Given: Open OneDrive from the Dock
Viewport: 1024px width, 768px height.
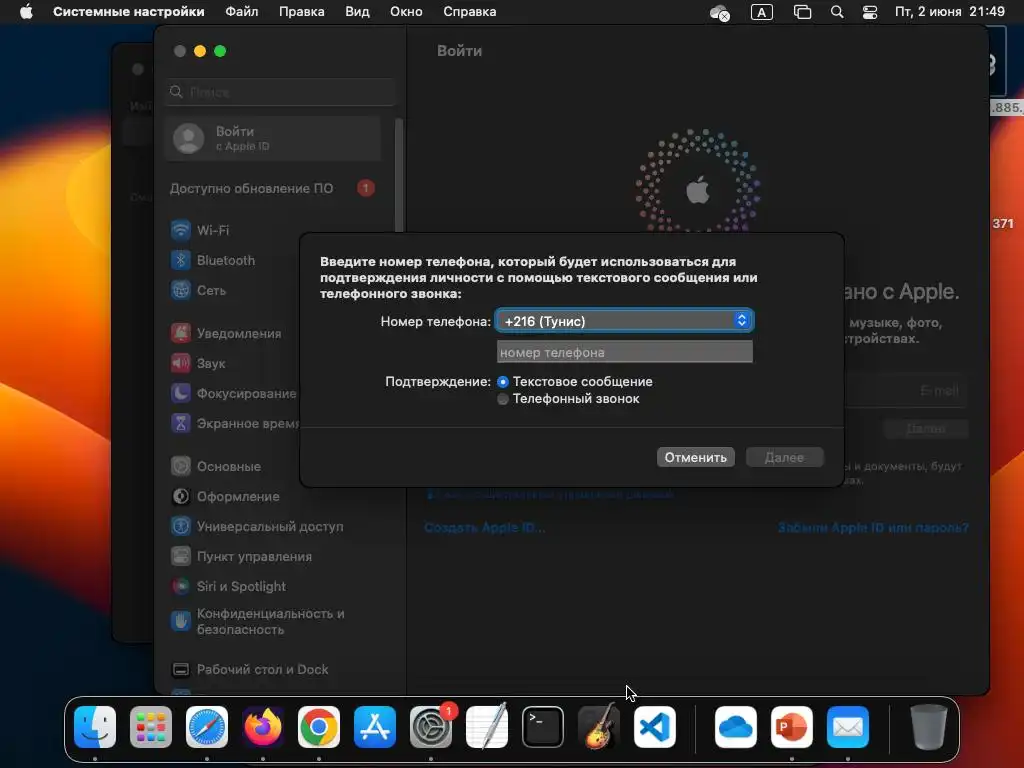Looking at the screenshot, I should [736, 727].
